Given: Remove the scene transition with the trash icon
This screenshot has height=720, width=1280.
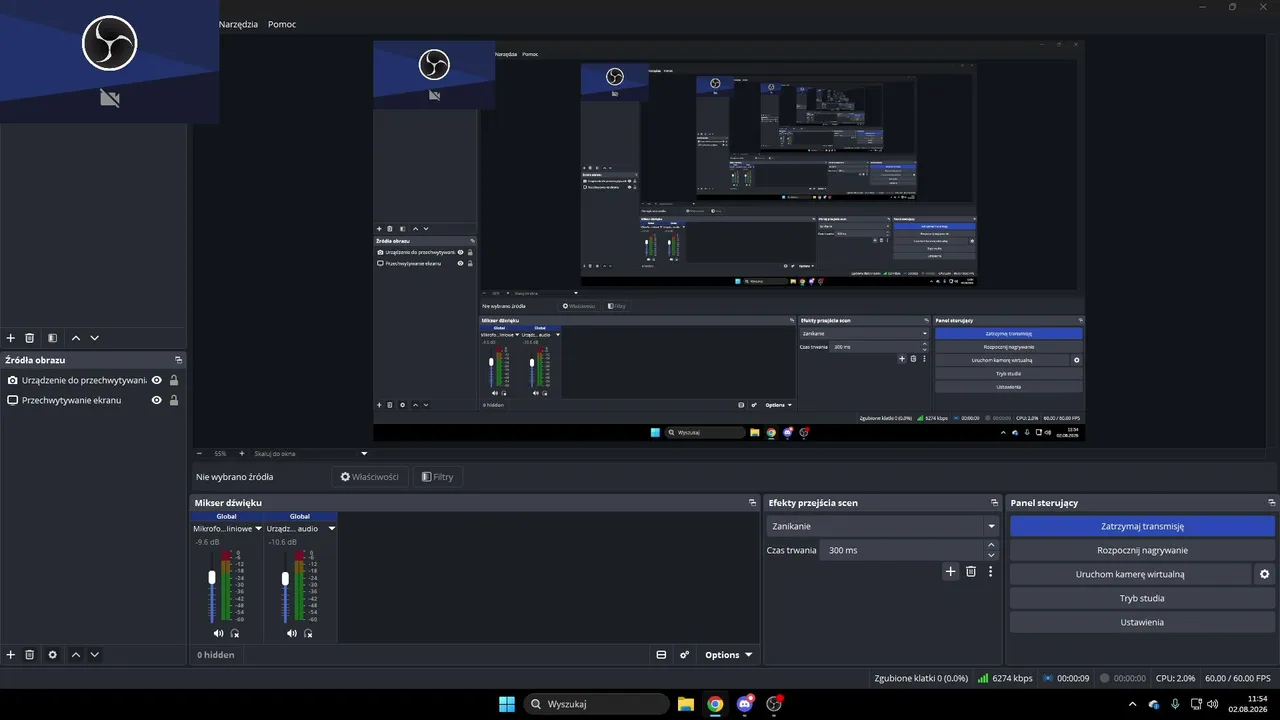Looking at the screenshot, I should (x=971, y=571).
